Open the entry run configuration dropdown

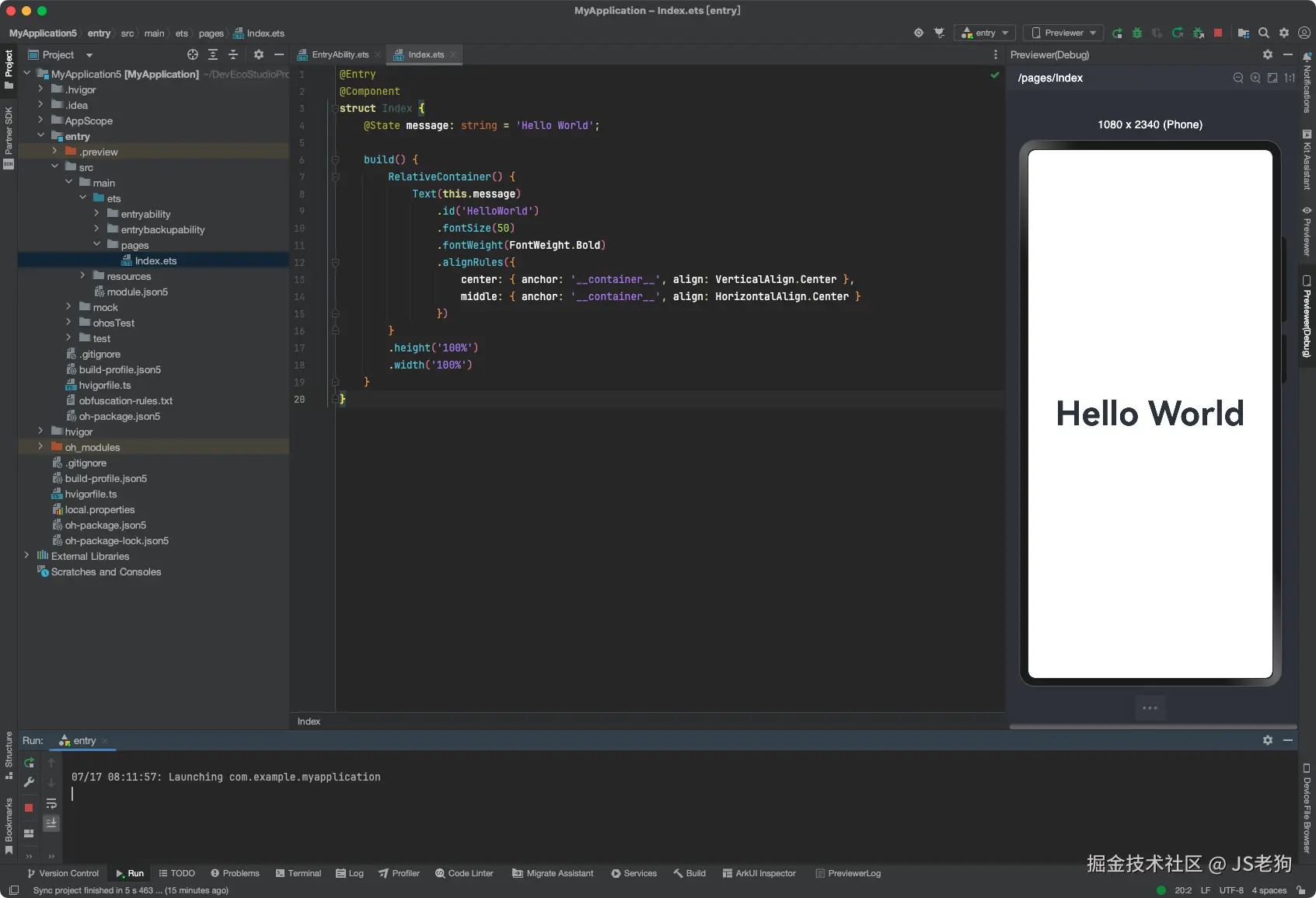(x=985, y=33)
